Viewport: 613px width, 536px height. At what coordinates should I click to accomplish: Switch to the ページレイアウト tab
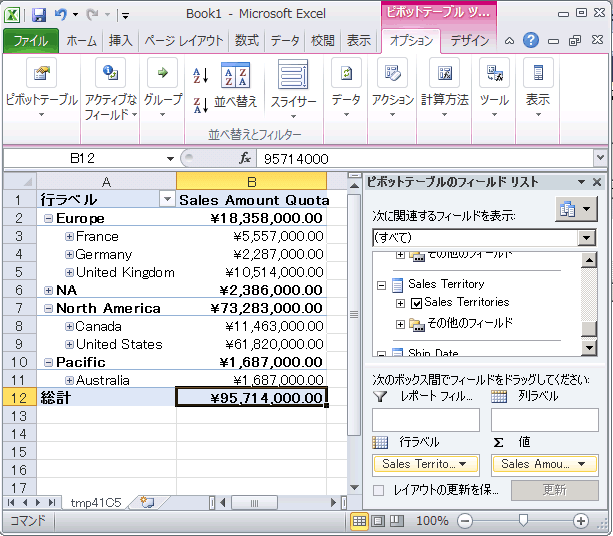tap(184, 41)
